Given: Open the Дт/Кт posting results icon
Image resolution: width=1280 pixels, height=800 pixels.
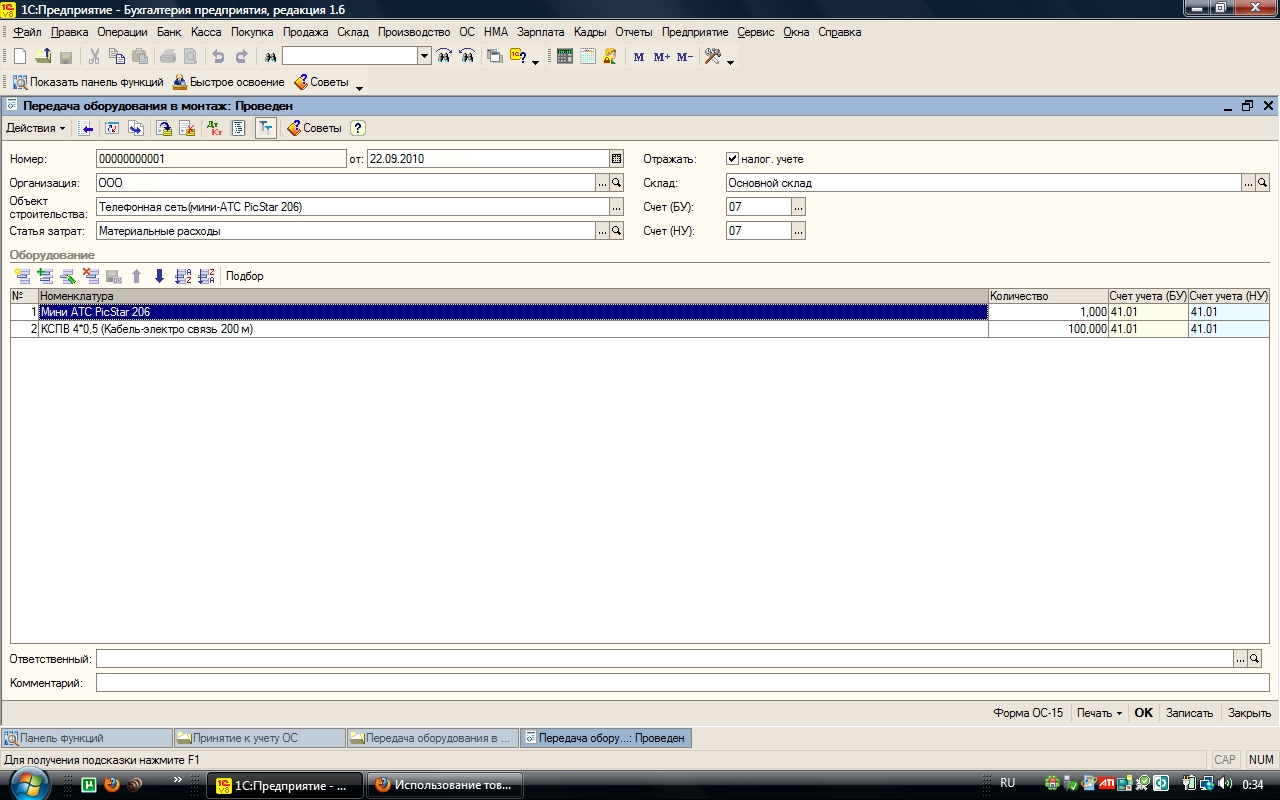Looking at the screenshot, I should pyautogui.click(x=214, y=128).
